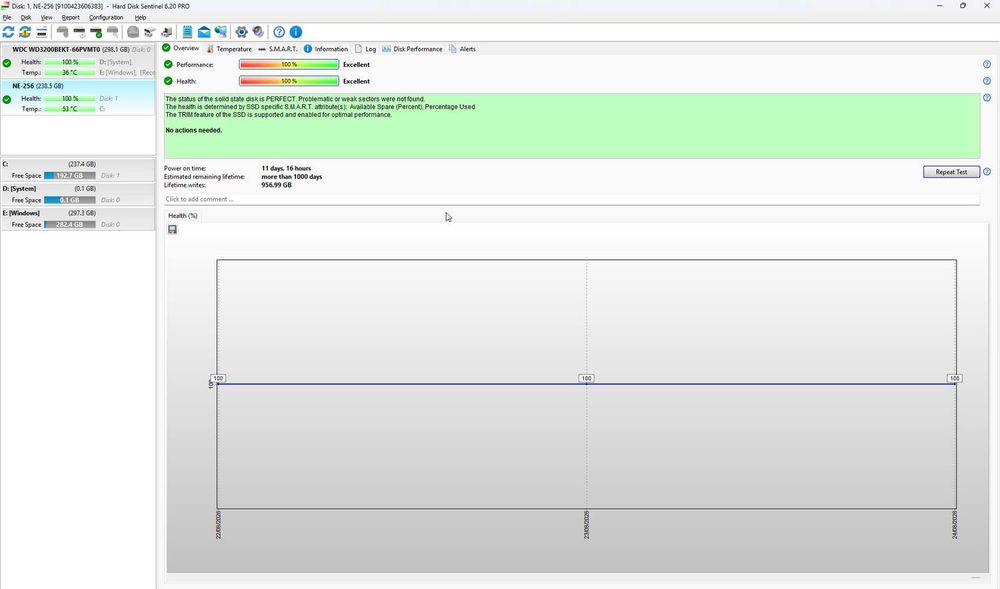This screenshot has width=1000, height=589.
Task: Switch to the S.M.A.R.T. tab
Action: click(x=277, y=49)
